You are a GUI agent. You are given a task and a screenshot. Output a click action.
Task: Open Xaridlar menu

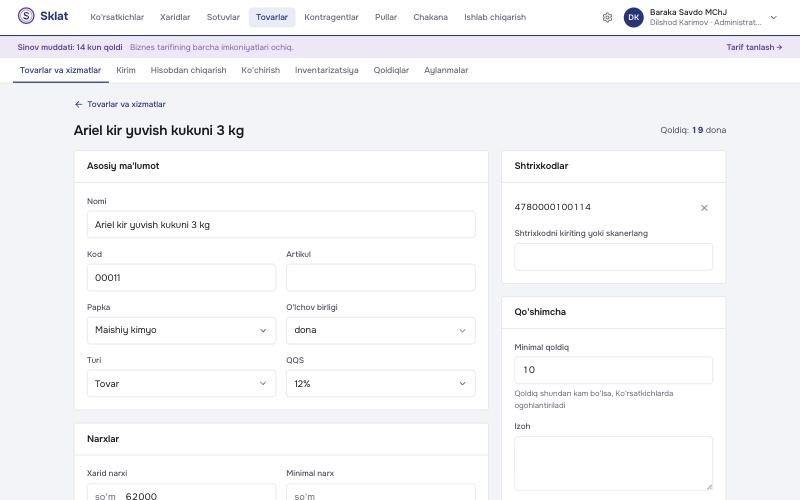tap(175, 17)
